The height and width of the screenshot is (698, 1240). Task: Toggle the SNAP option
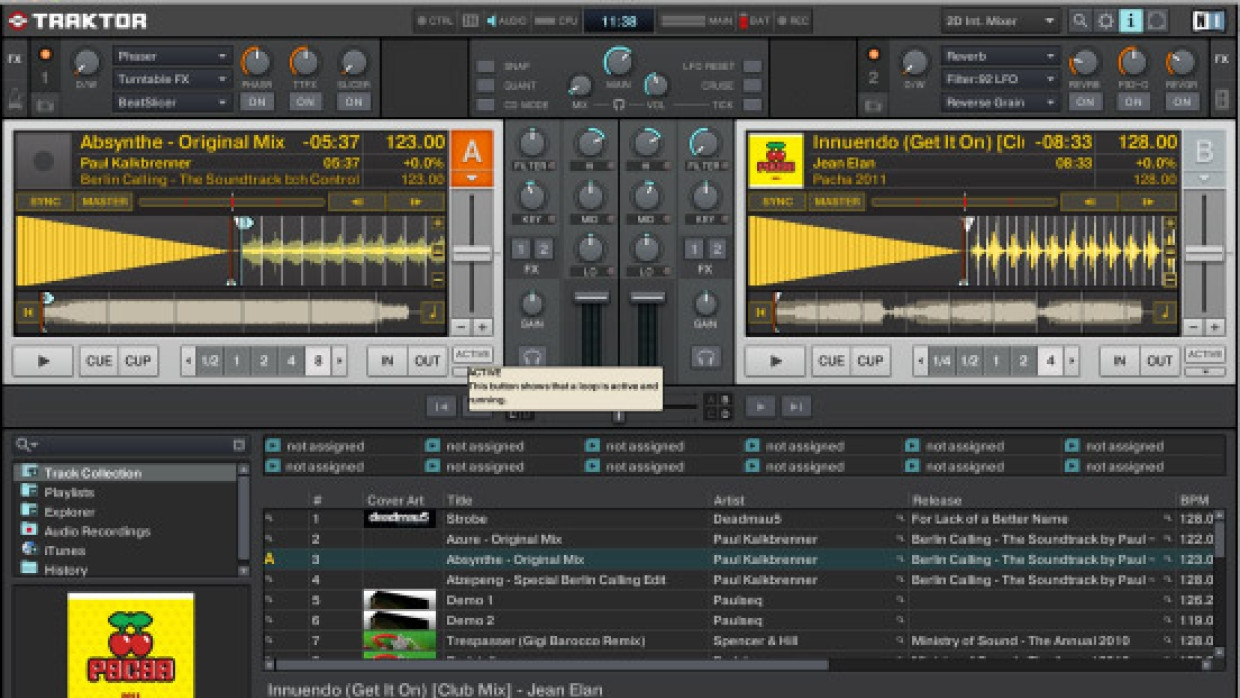point(485,66)
